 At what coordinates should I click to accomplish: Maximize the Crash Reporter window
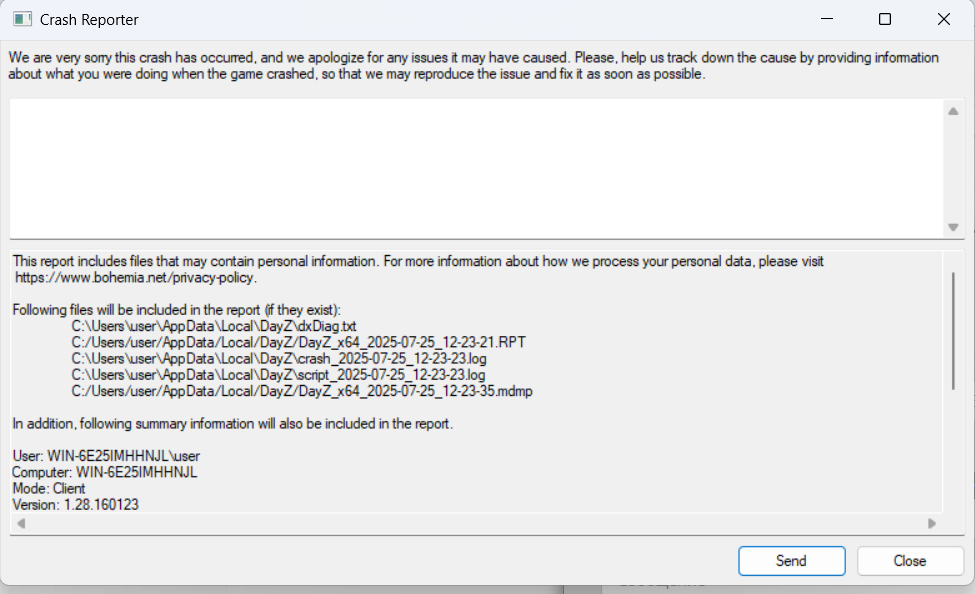point(885,19)
